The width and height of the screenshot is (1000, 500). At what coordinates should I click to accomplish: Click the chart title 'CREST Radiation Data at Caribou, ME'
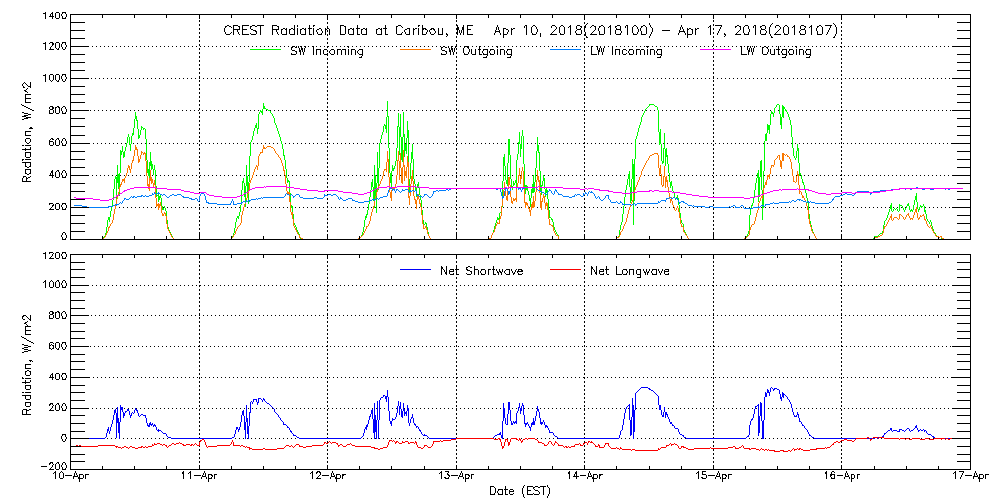349,31
